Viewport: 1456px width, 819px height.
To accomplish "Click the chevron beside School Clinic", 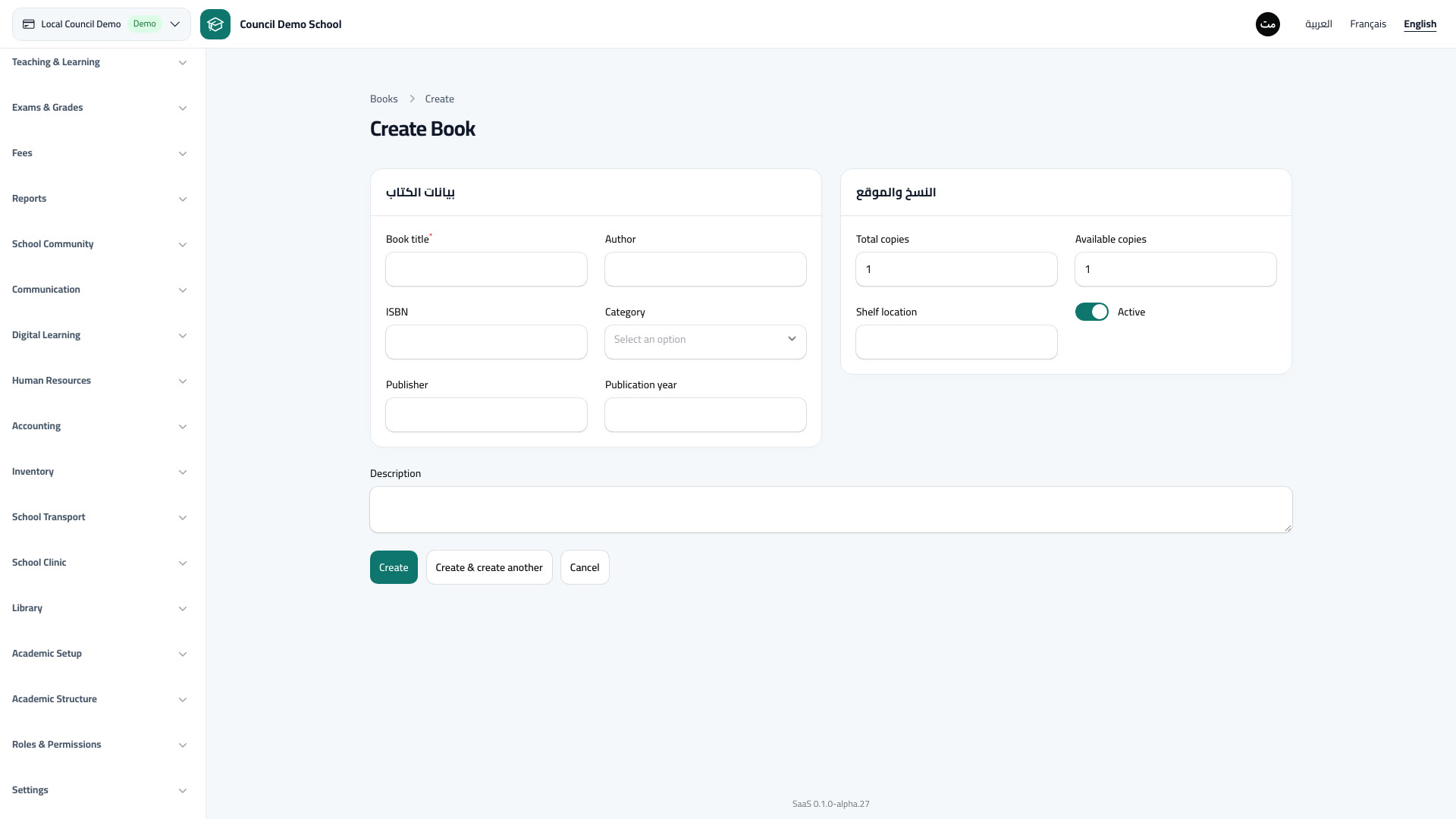I will click(183, 563).
